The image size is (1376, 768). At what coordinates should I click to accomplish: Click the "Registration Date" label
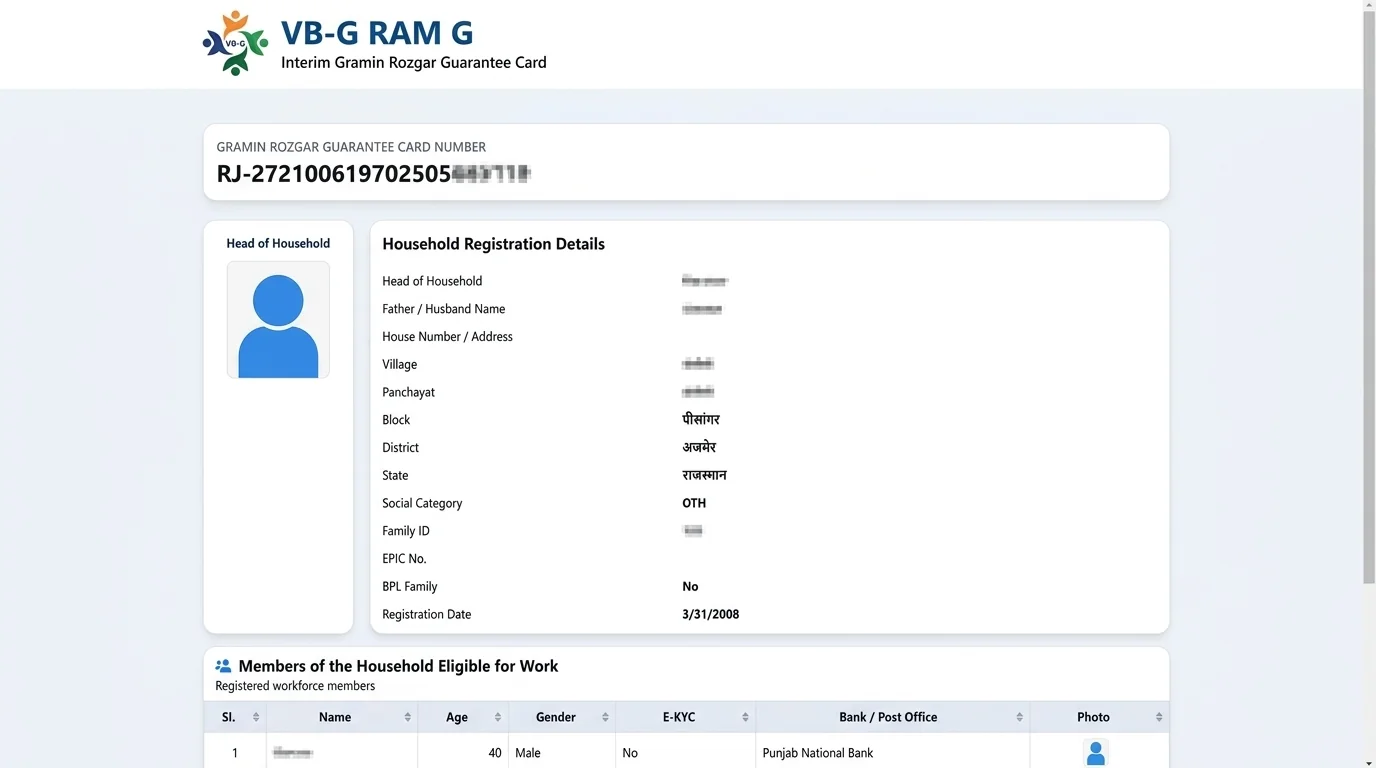pos(426,615)
